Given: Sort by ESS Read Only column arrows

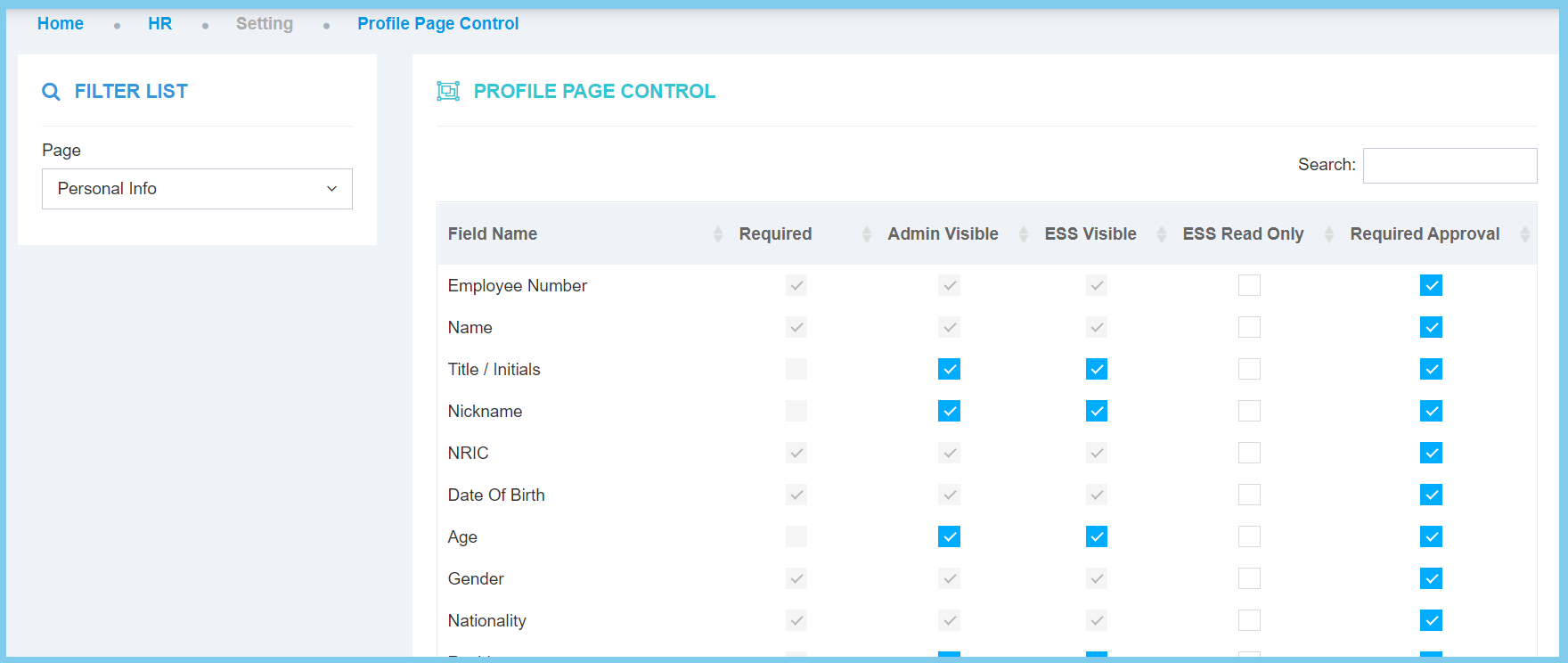Looking at the screenshot, I should coord(1328,234).
